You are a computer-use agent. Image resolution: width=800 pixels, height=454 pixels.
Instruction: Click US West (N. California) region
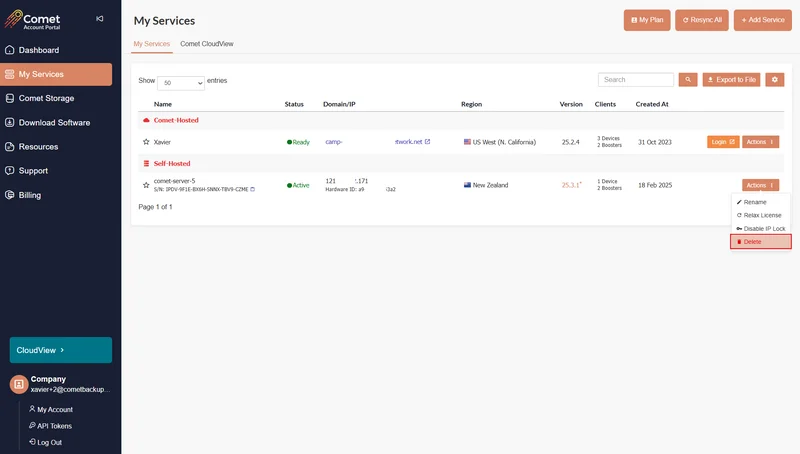pos(500,142)
